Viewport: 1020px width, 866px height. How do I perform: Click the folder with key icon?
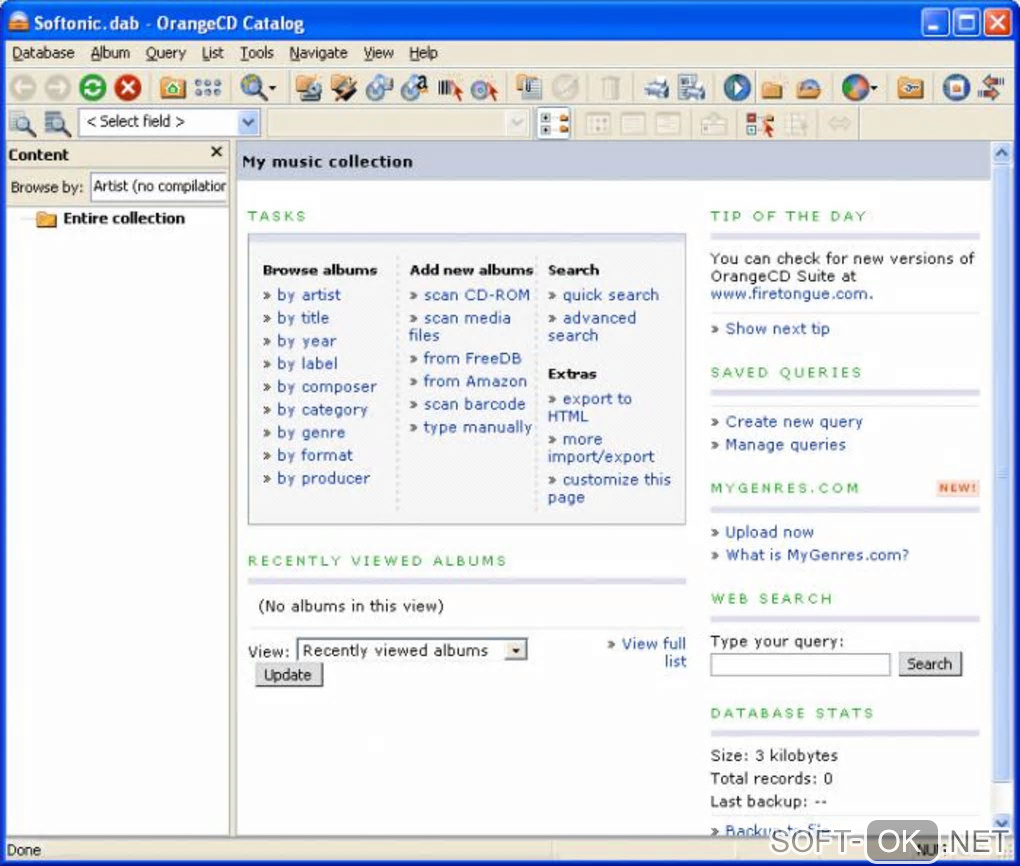click(x=910, y=87)
